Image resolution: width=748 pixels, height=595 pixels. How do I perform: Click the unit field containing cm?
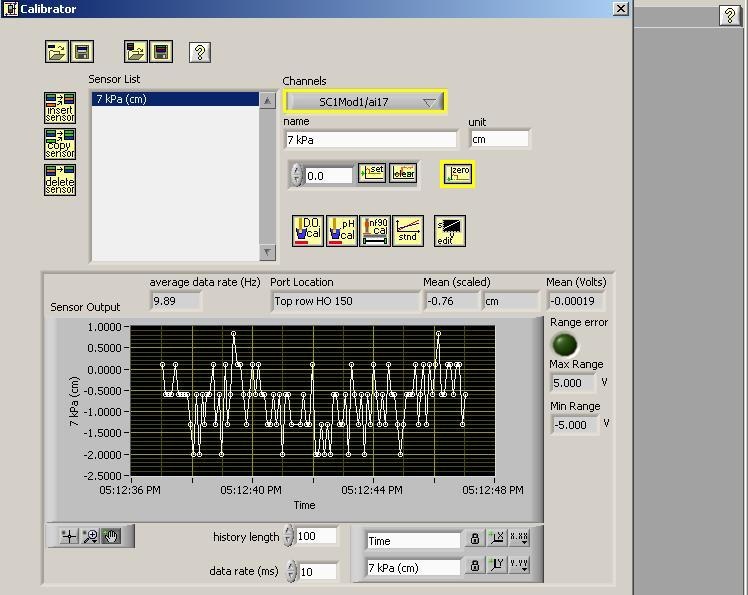pyautogui.click(x=499, y=139)
